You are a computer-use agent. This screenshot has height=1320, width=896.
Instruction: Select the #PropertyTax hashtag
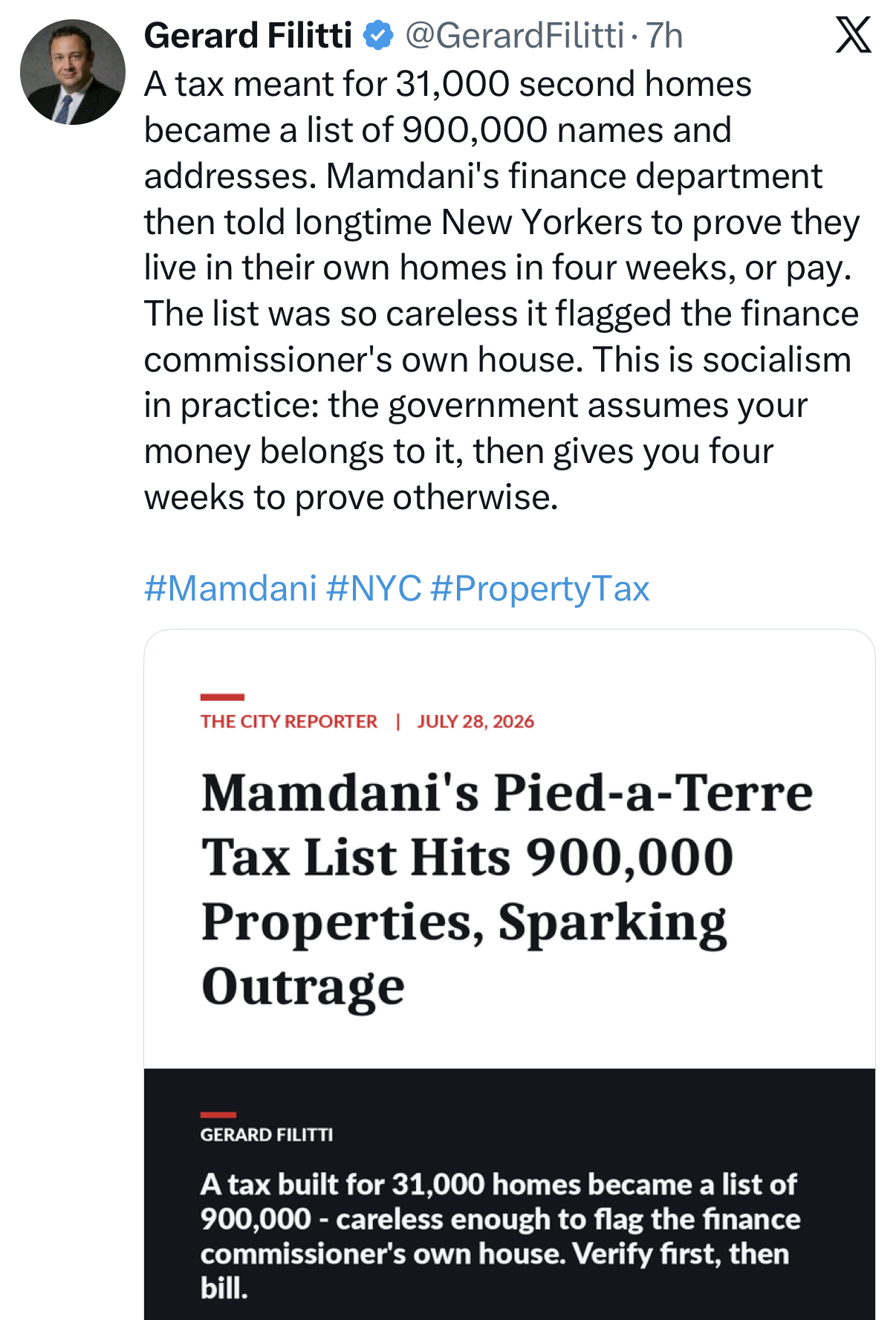(540, 588)
